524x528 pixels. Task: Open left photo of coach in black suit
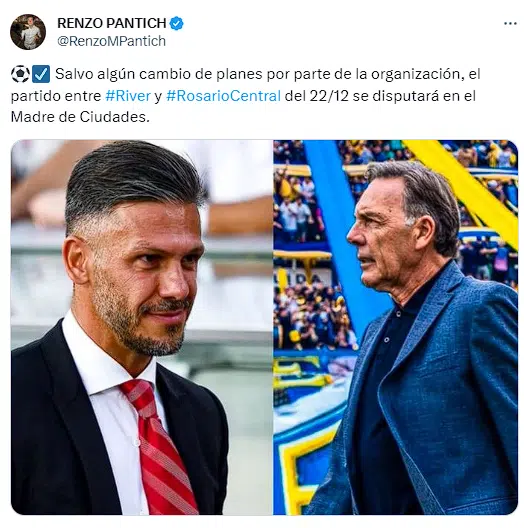click(x=142, y=327)
